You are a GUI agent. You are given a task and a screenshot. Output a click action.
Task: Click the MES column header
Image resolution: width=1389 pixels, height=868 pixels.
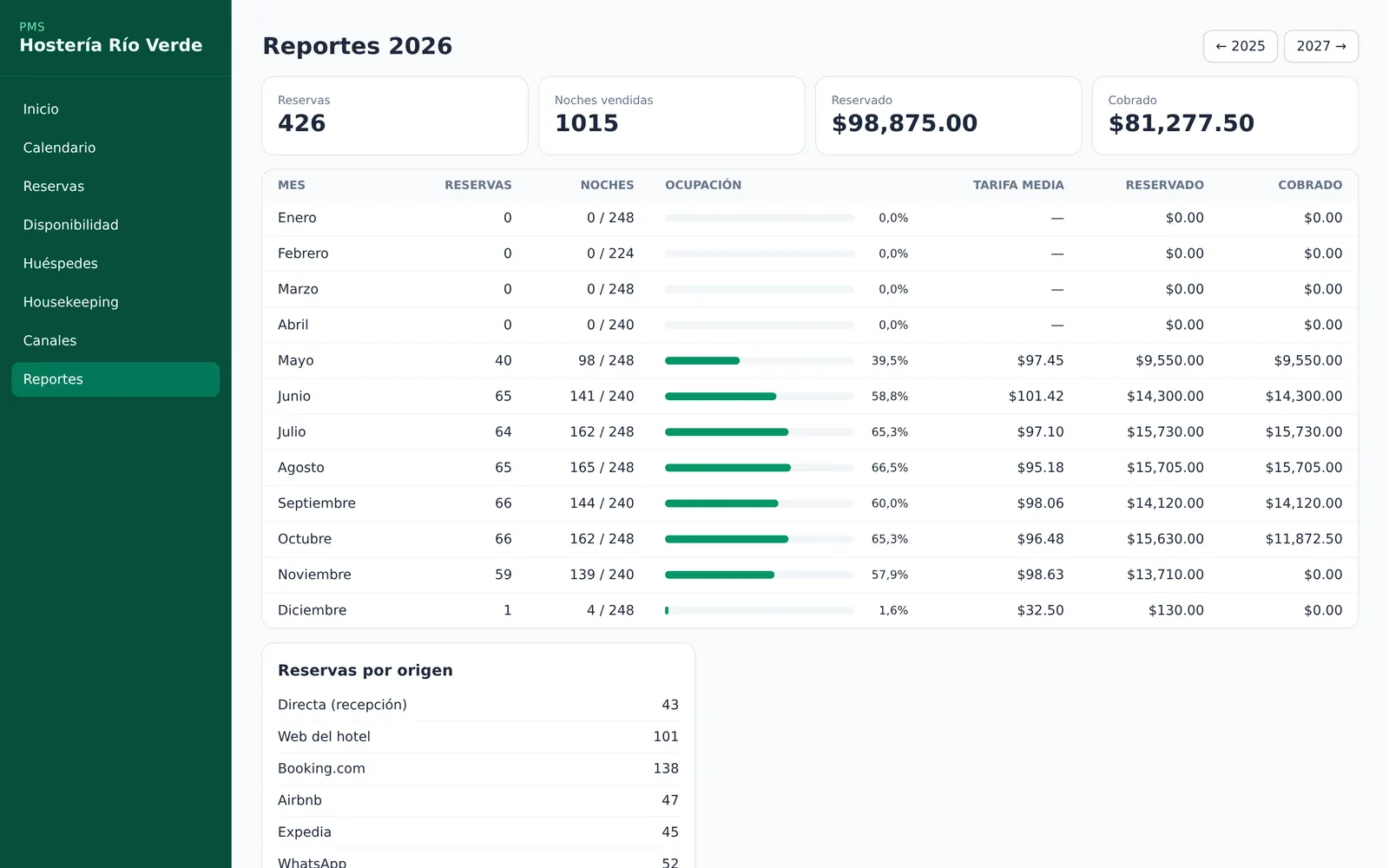point(292,185)
